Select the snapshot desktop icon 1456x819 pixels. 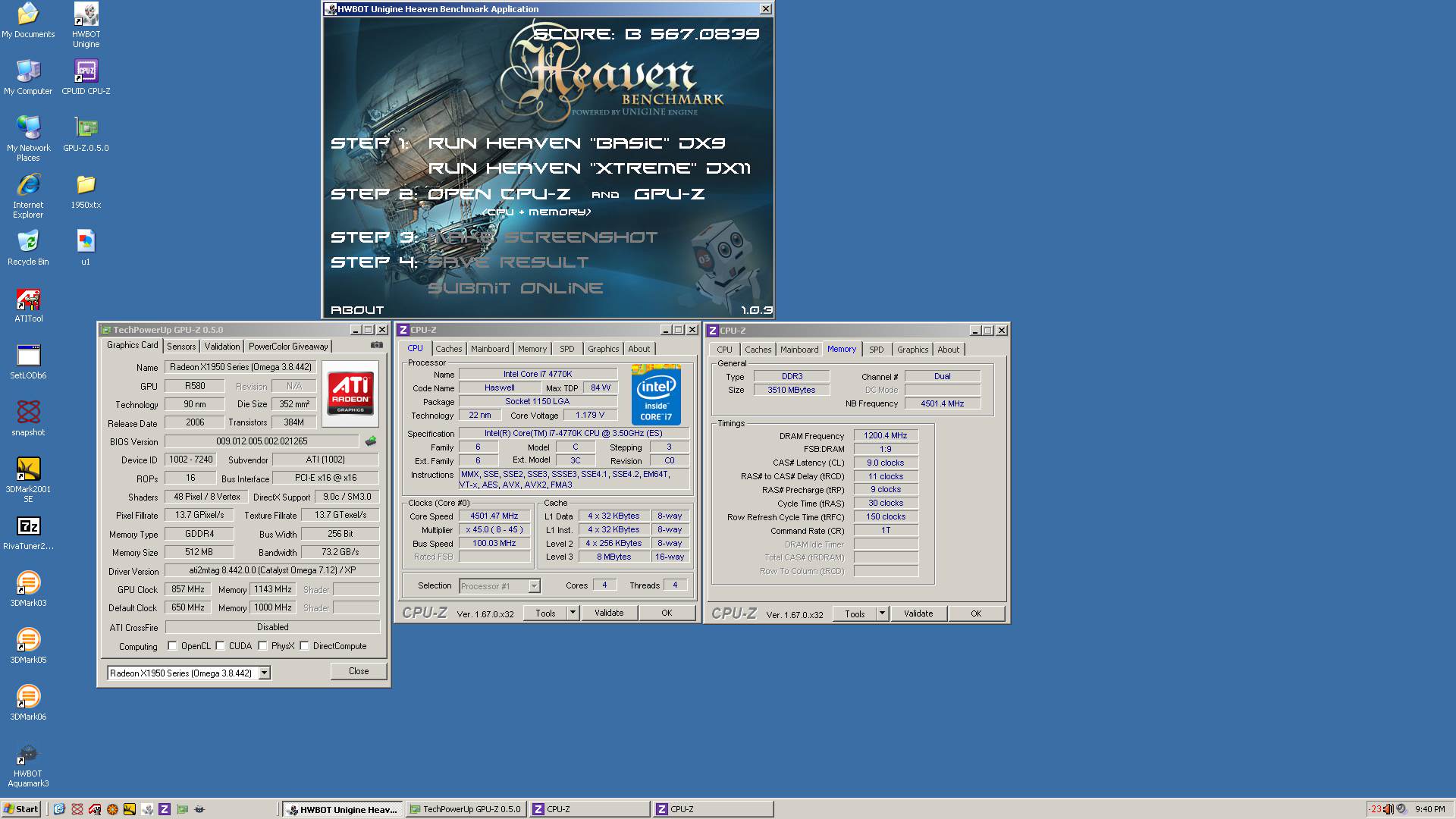pyautogui.click(x=28, y=418)
